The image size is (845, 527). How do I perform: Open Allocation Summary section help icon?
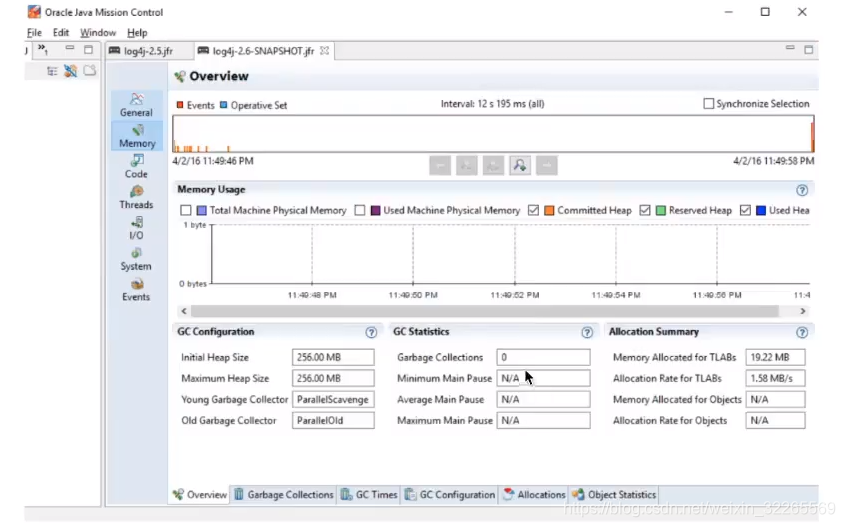[802, 332]
